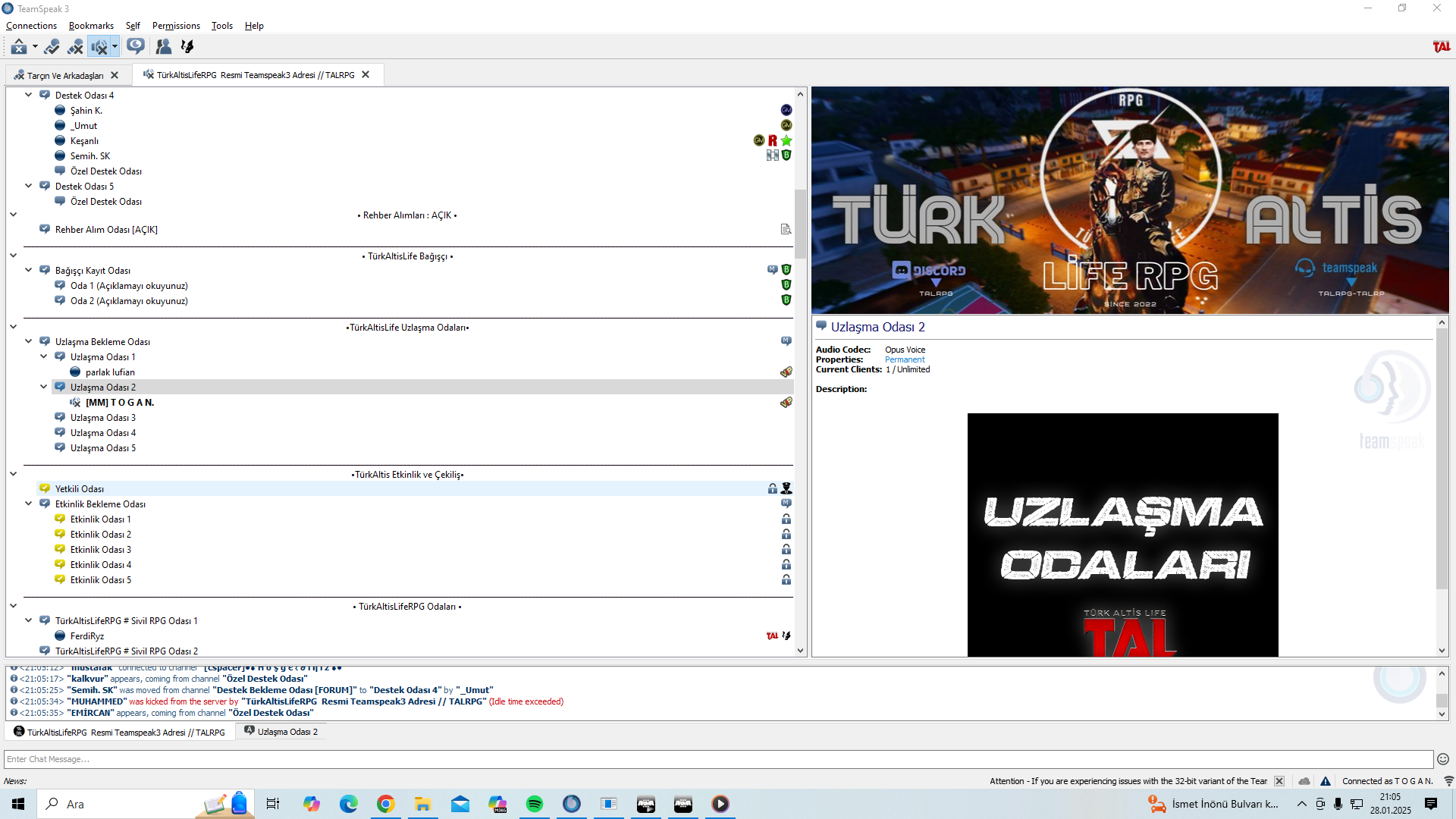The height and width of the screenshot is (819, 1456).
Task: Collapse the Etkinlik Bekleme Odası channel
Action: coord(29,504)
